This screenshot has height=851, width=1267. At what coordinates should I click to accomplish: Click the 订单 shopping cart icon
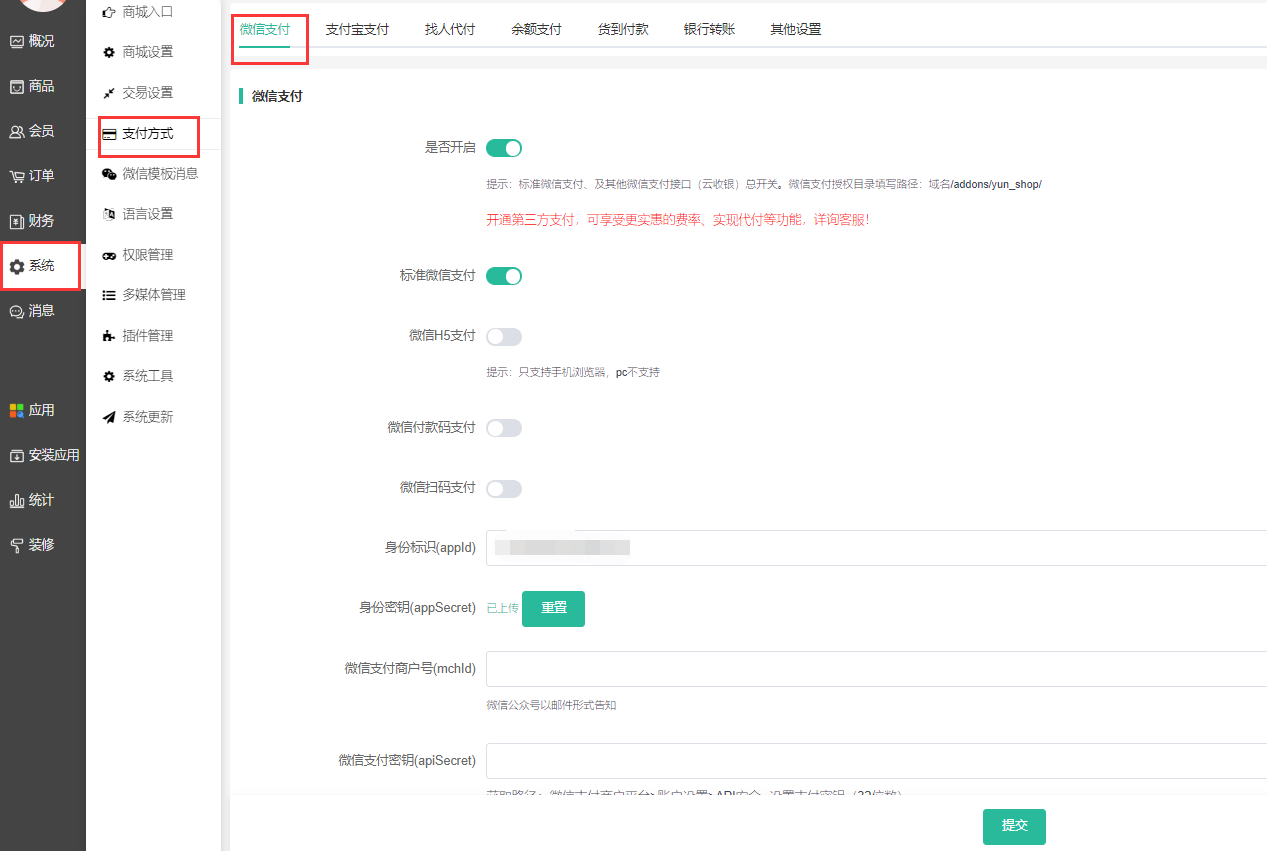click(x=17, y=176)
